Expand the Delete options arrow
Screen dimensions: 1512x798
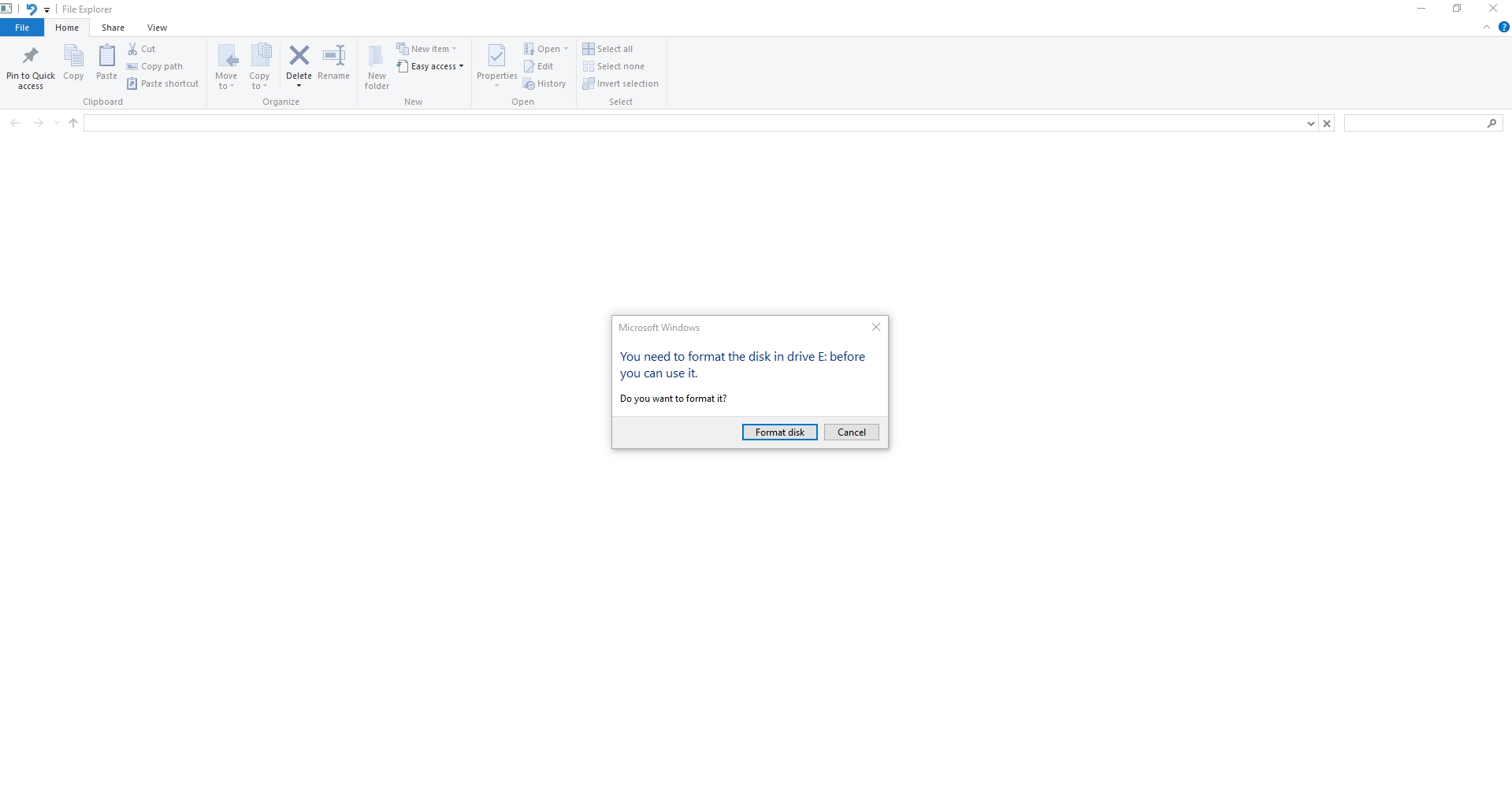(299, 86)
